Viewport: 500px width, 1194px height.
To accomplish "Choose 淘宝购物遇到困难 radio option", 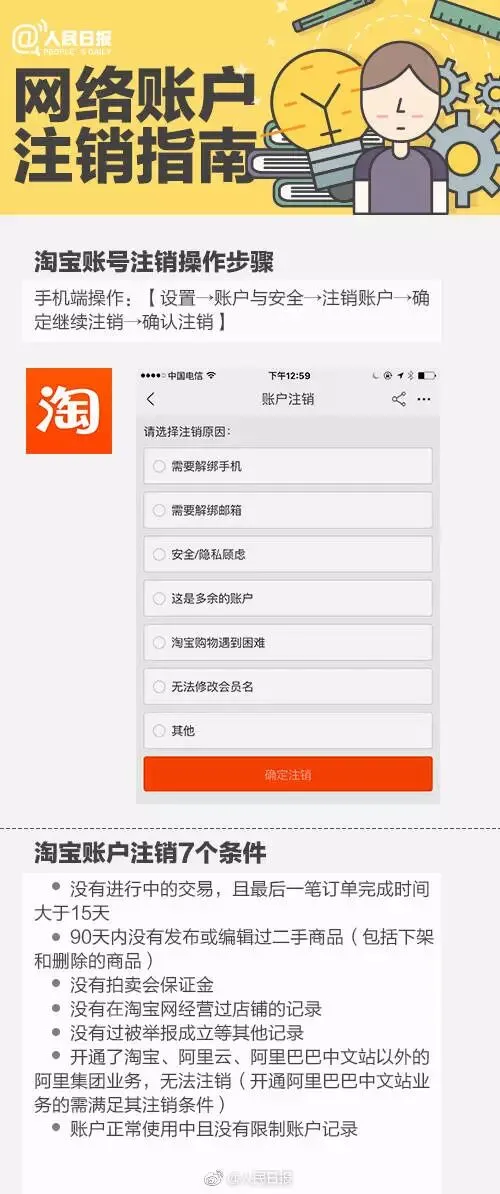I will click(288, 643).
